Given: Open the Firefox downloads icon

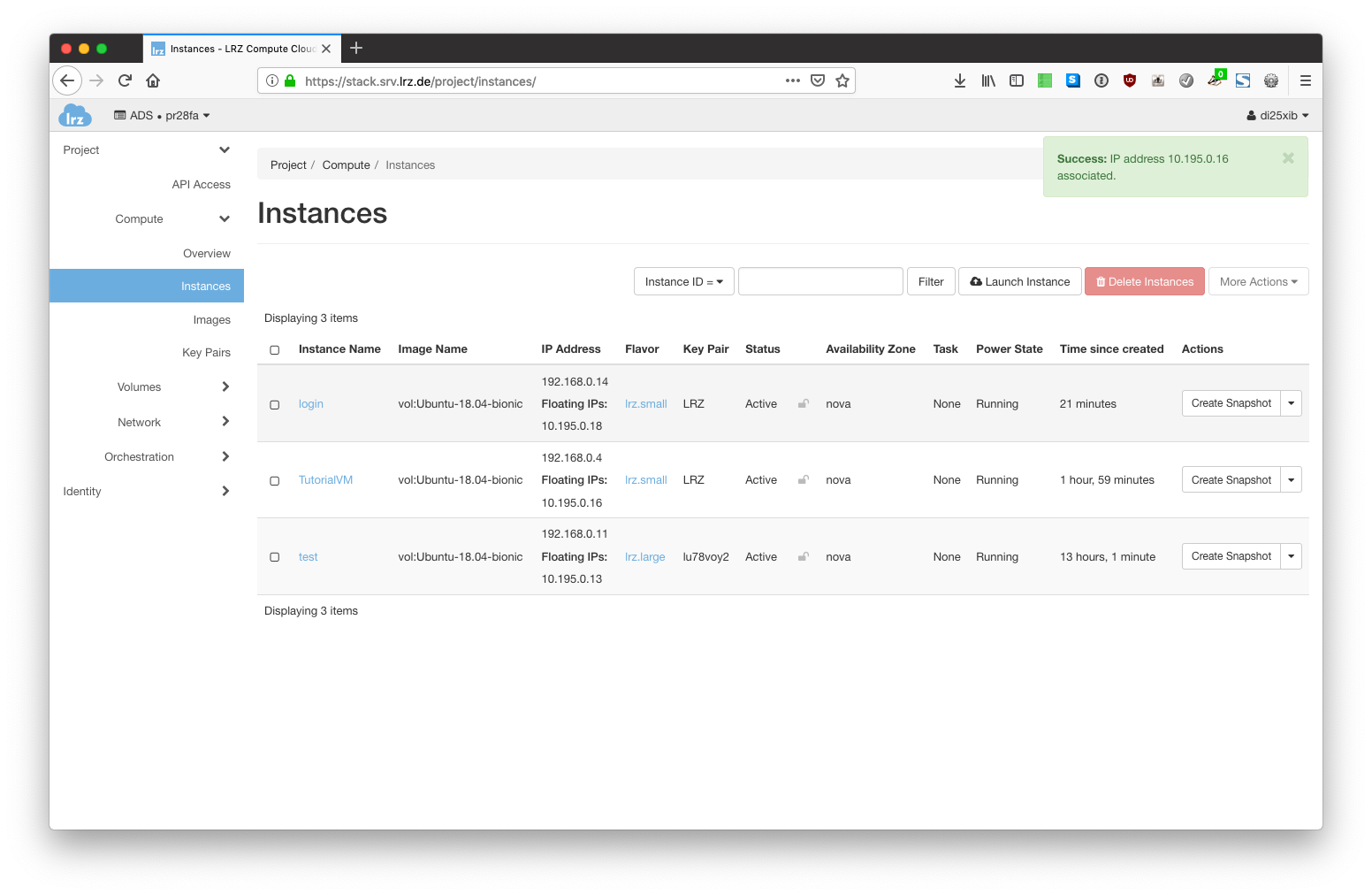Looking at the screenshot, I should point(960,80).
